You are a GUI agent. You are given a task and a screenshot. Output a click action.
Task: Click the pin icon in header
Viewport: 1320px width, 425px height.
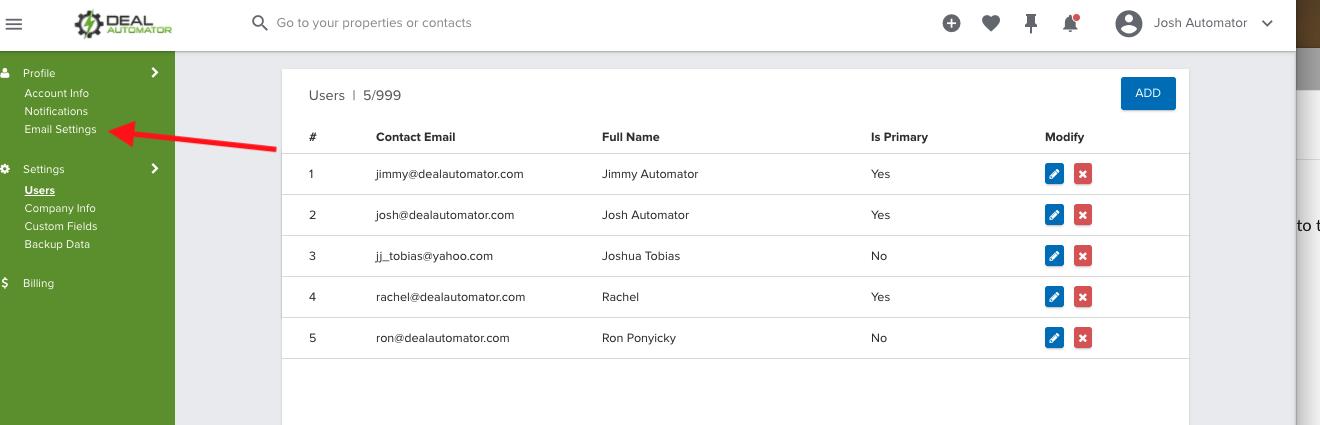coord(1031,23)
